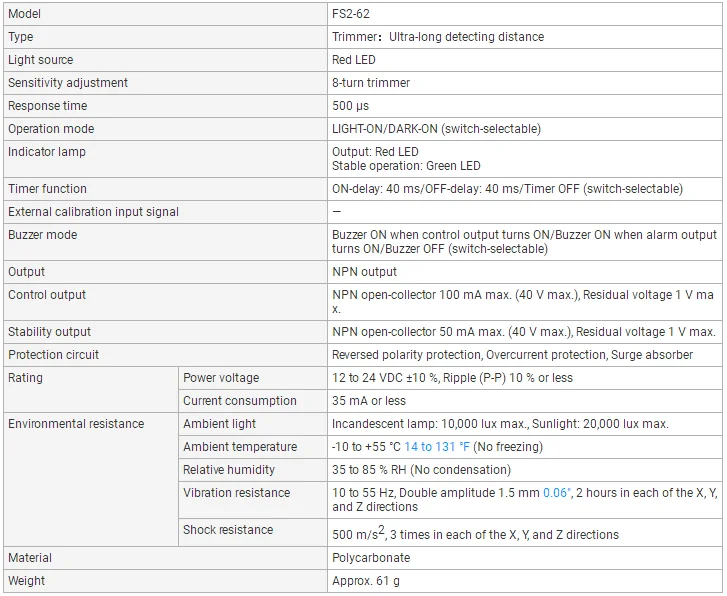Screen dimensions: 727x596
Task: Click the "Protection circuit" row label
Action: 54,355
